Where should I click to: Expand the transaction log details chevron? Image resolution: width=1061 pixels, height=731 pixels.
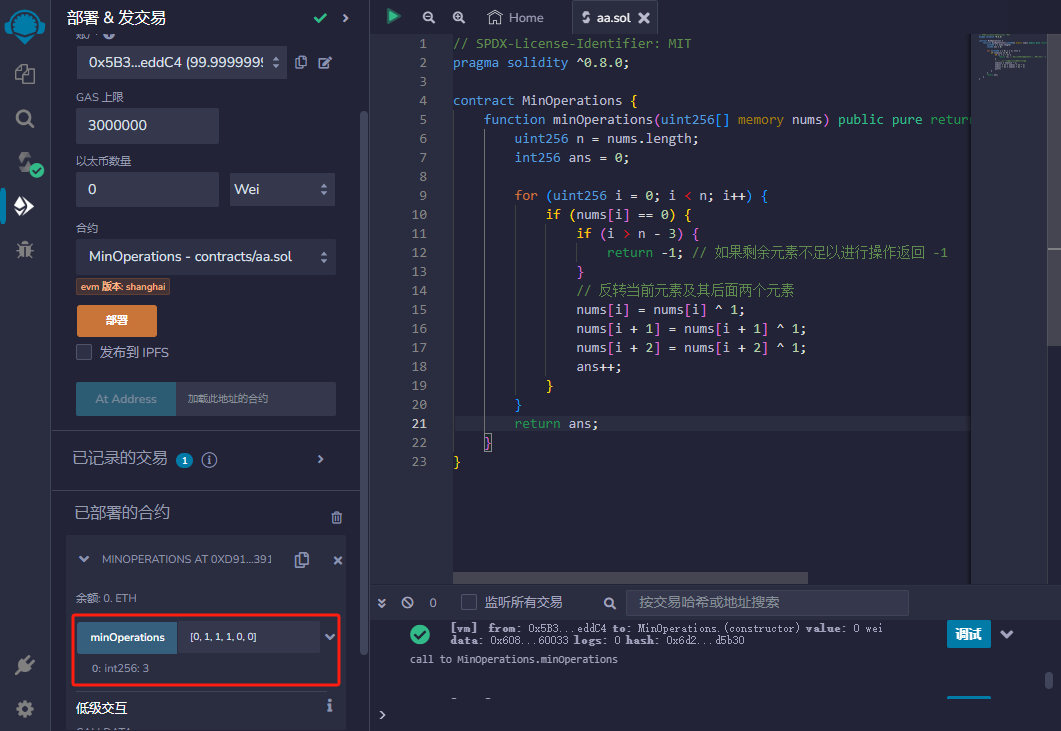pyautogui.click(x=1007, y=634)
